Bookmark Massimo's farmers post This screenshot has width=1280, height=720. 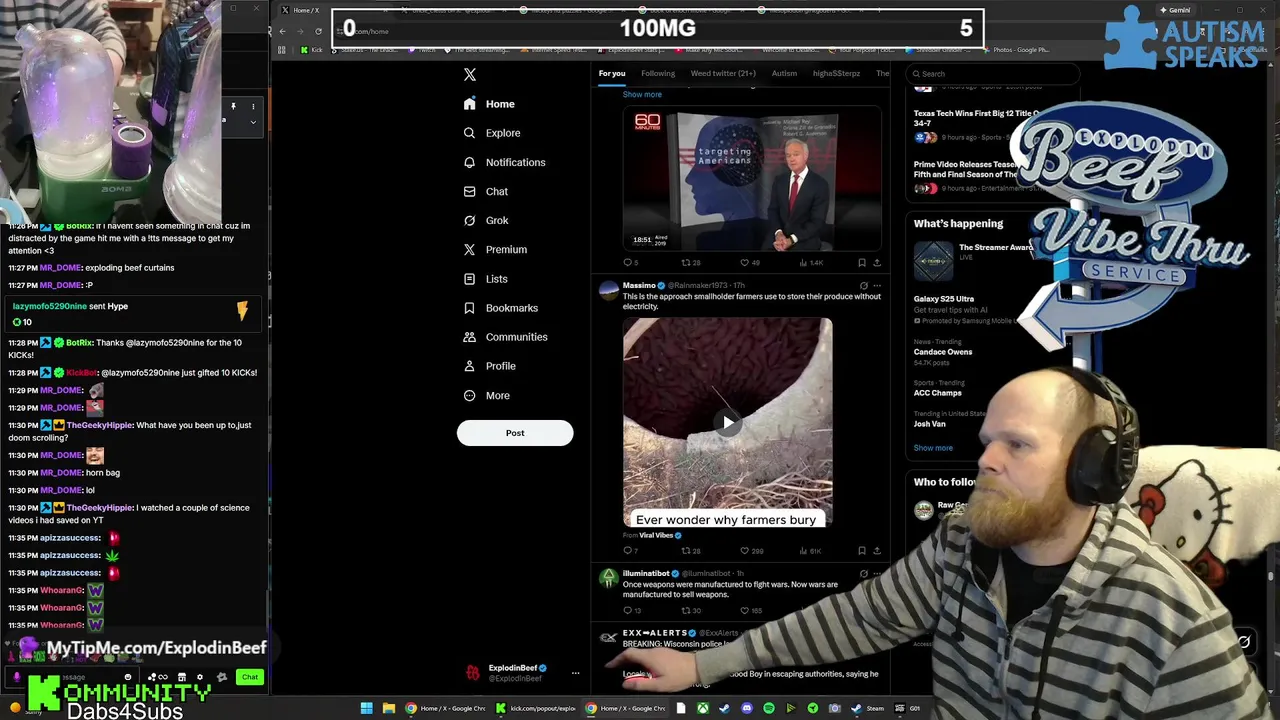861,551
